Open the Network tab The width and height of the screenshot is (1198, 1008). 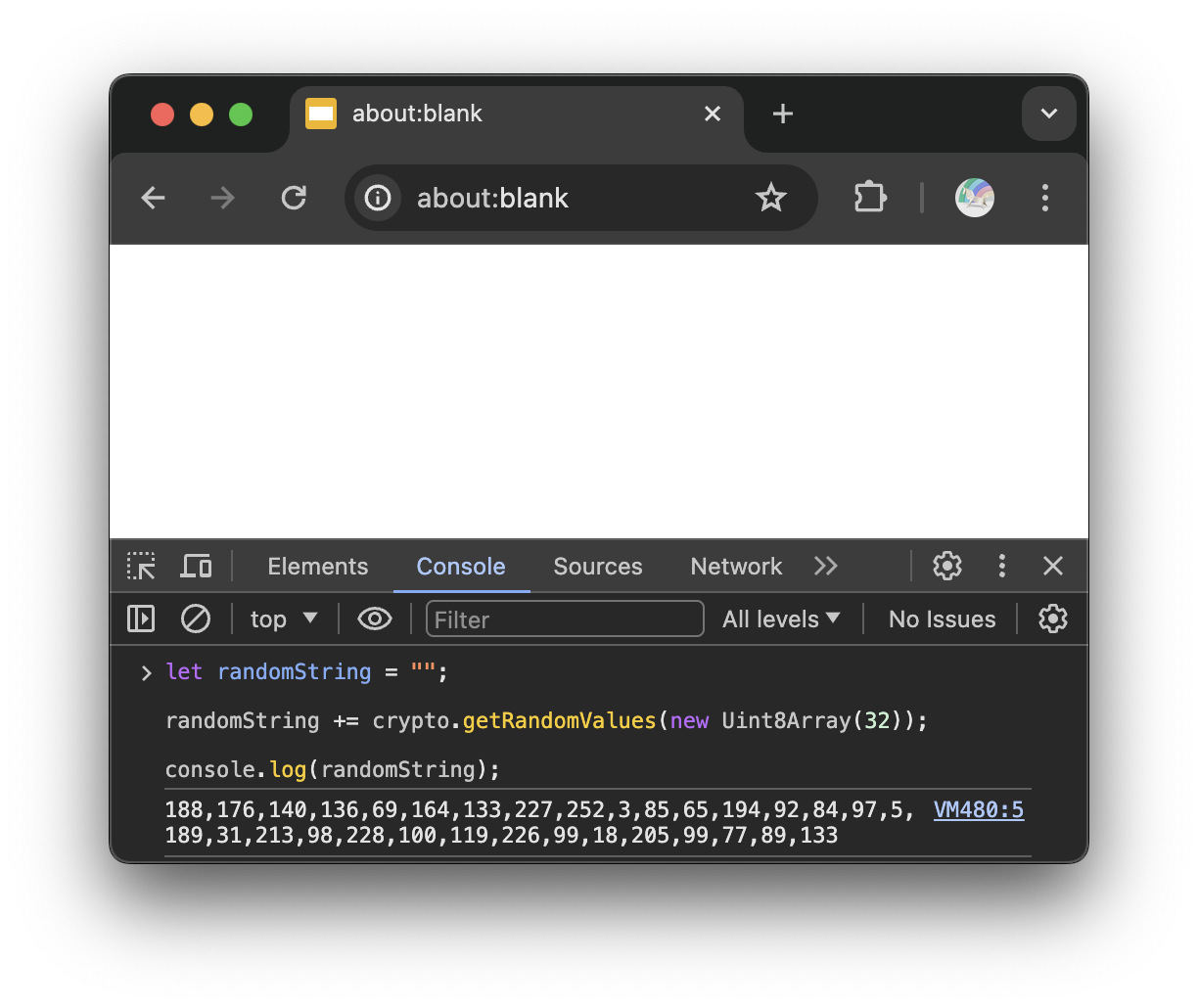click(x=736, y=566)
